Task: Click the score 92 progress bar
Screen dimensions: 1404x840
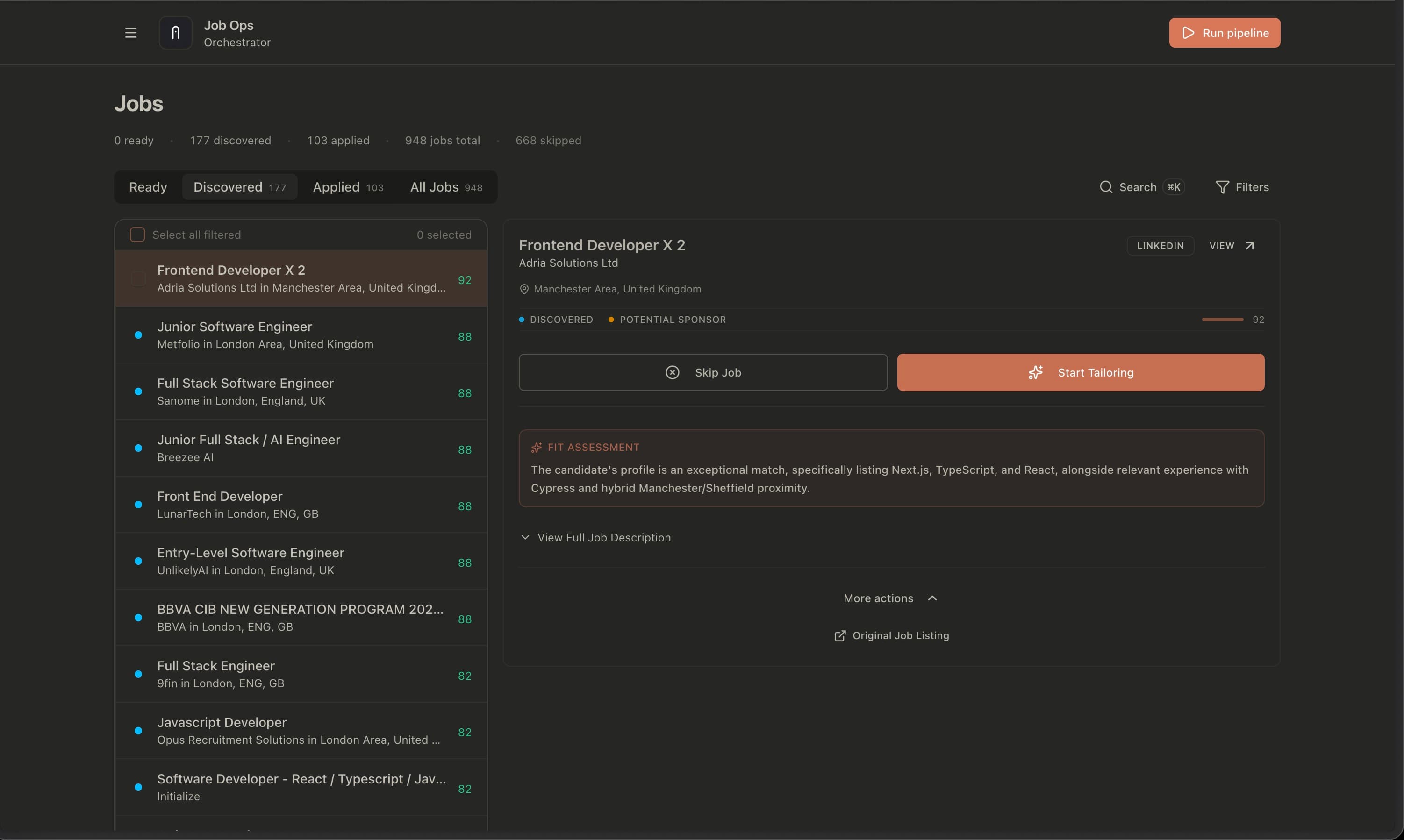Action: (1222, 320)
